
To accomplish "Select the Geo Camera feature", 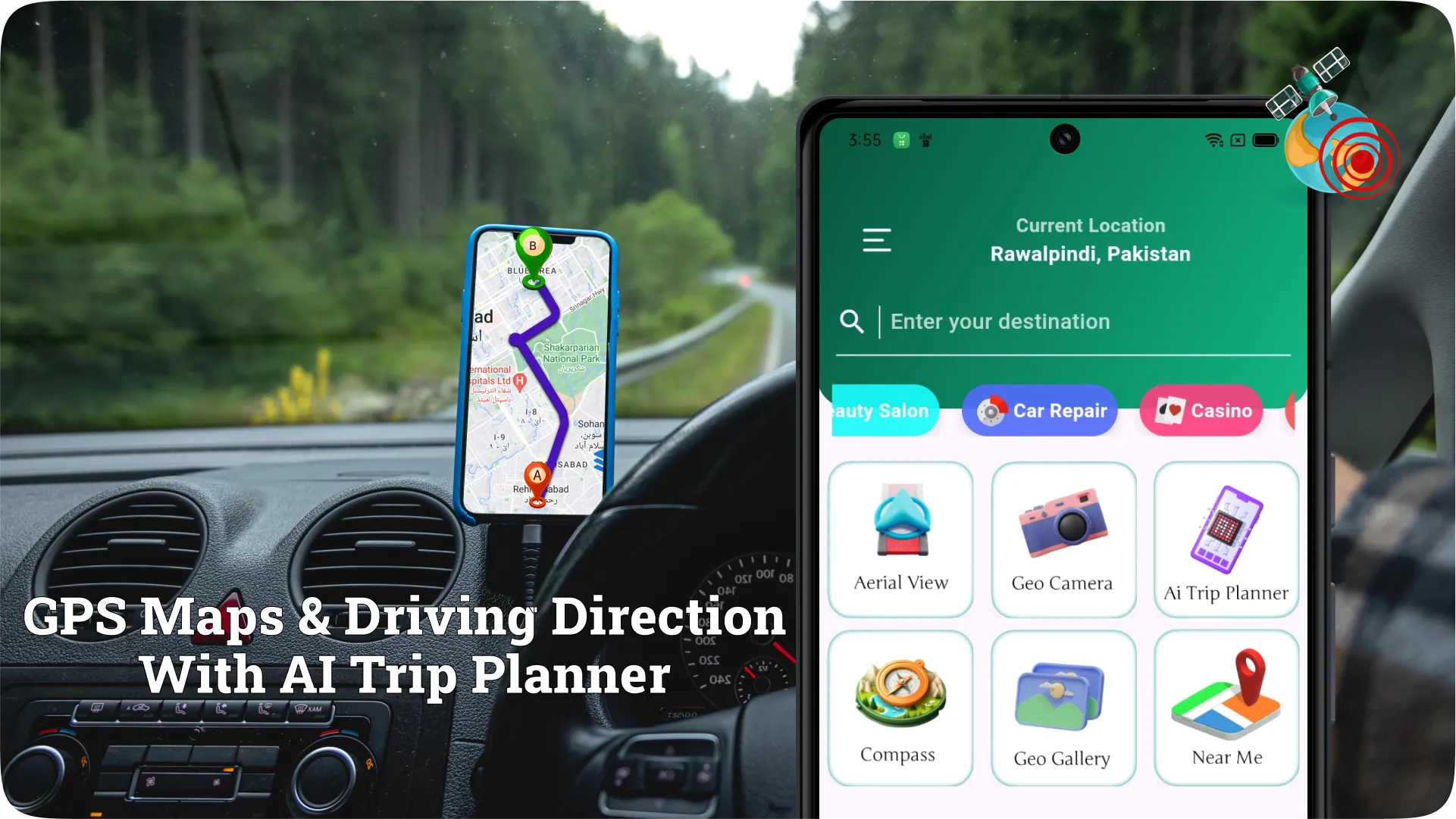I will [x=1062, y=535].
